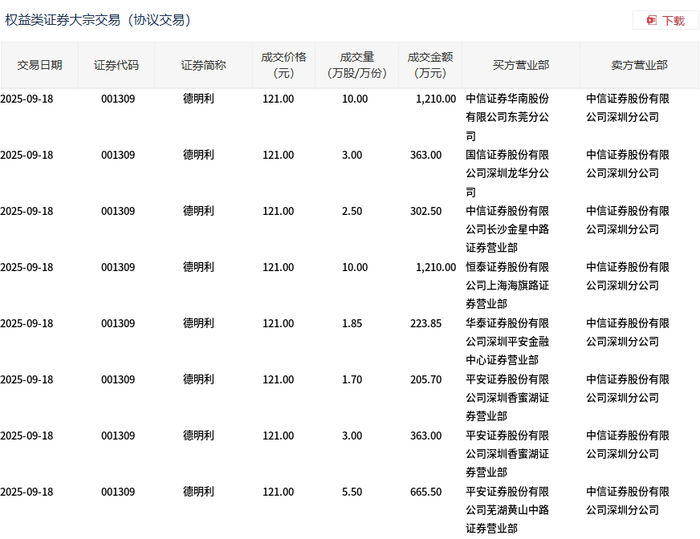Click the amount 223.85
This screenshot has height=539, width=700.
(426, 323)
